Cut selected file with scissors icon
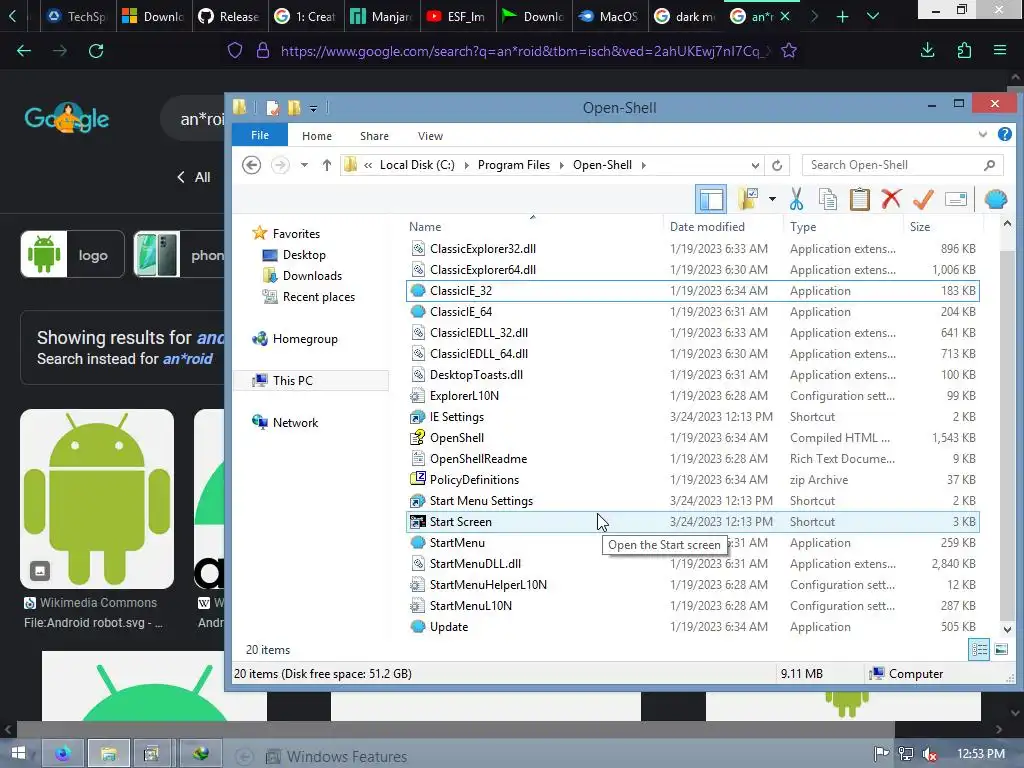 796,199
